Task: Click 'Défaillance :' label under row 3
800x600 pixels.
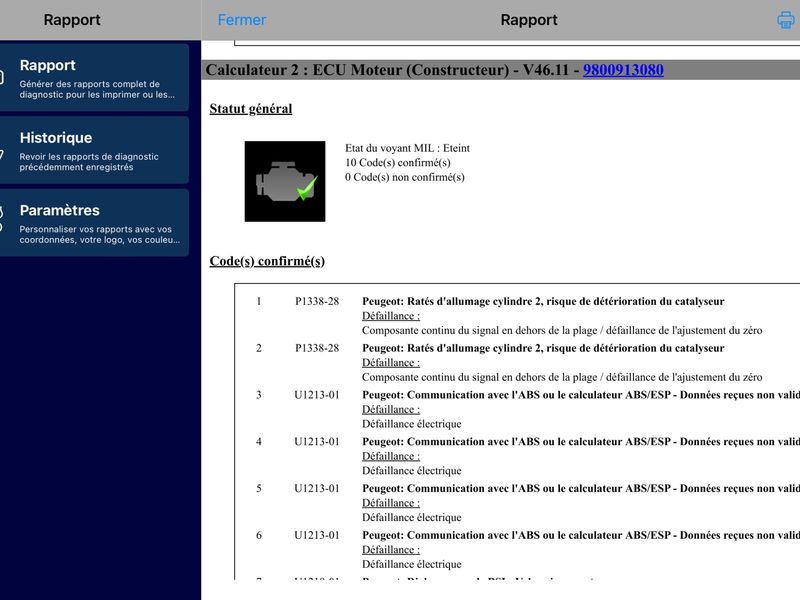Action: point(391,409)
